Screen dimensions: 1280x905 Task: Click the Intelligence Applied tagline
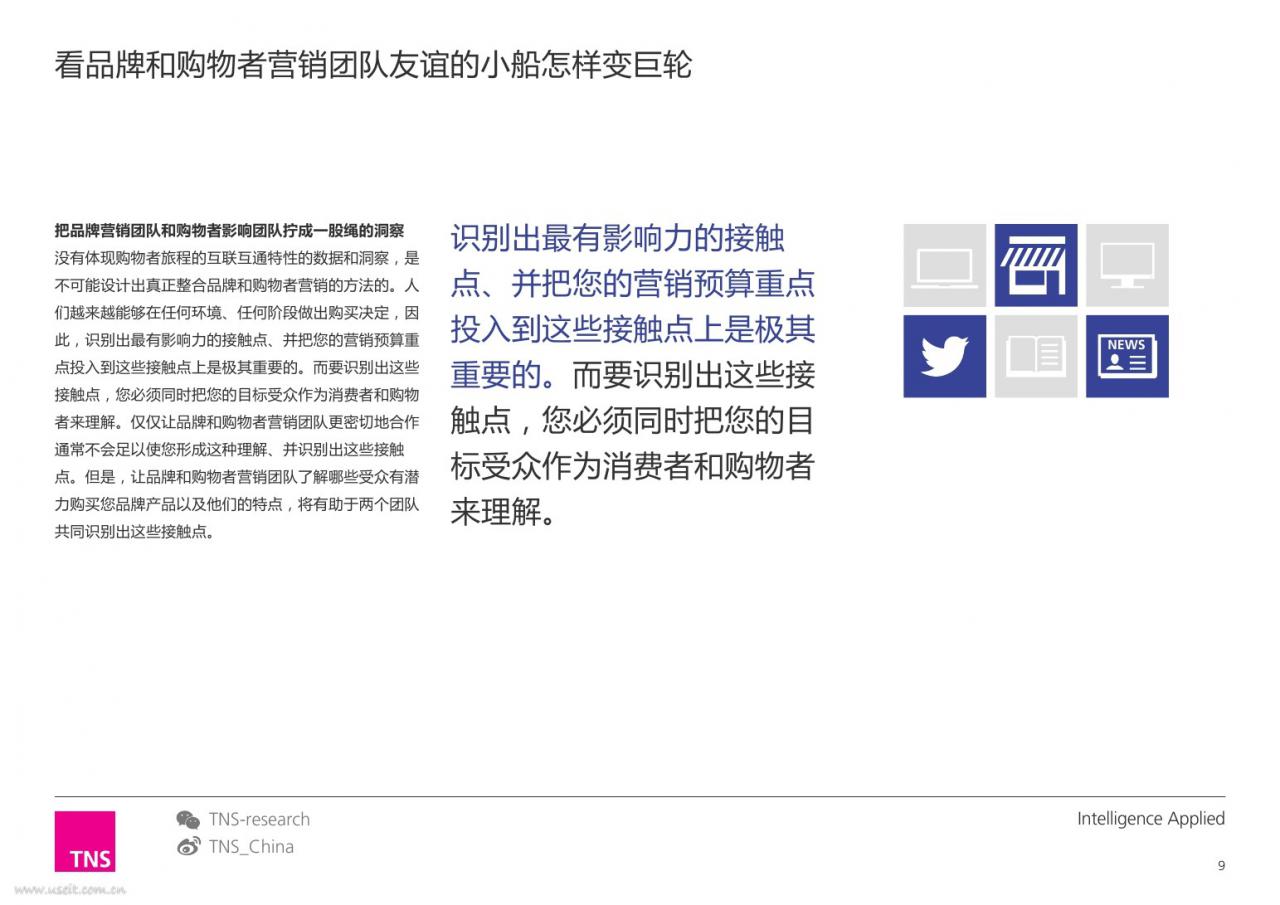point(1150,818)
